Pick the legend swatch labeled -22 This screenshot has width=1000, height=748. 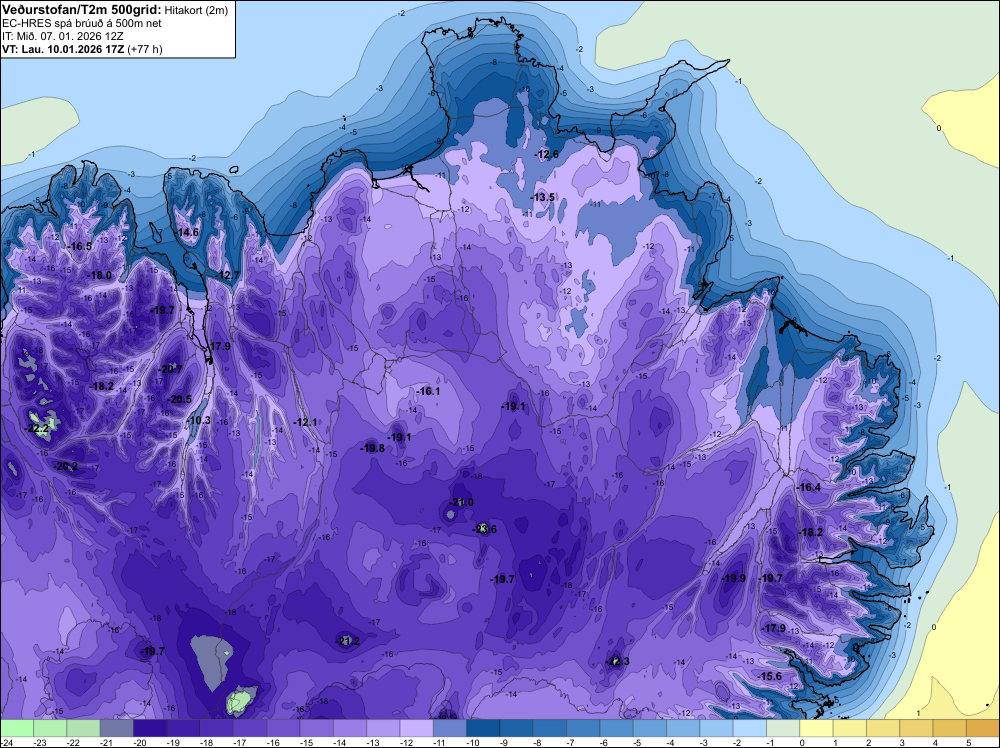coord(83,728)
